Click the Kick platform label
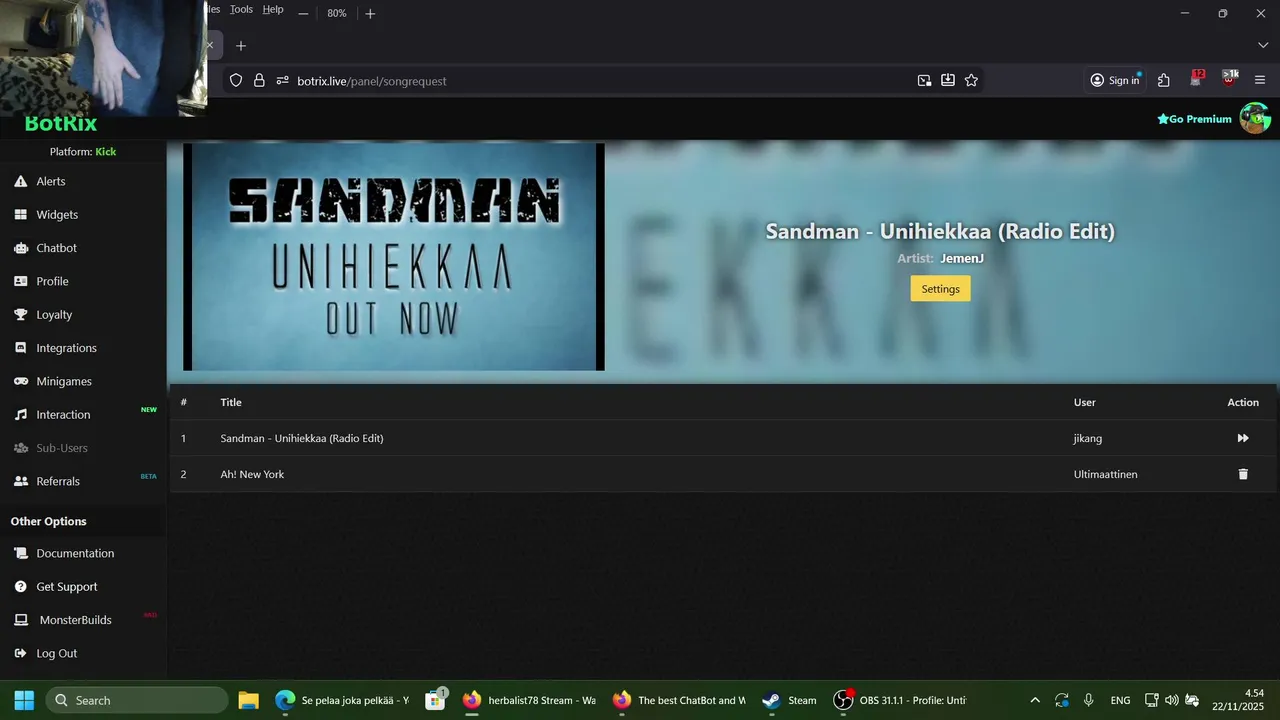1280x720 pixels. tap(106, 152)
